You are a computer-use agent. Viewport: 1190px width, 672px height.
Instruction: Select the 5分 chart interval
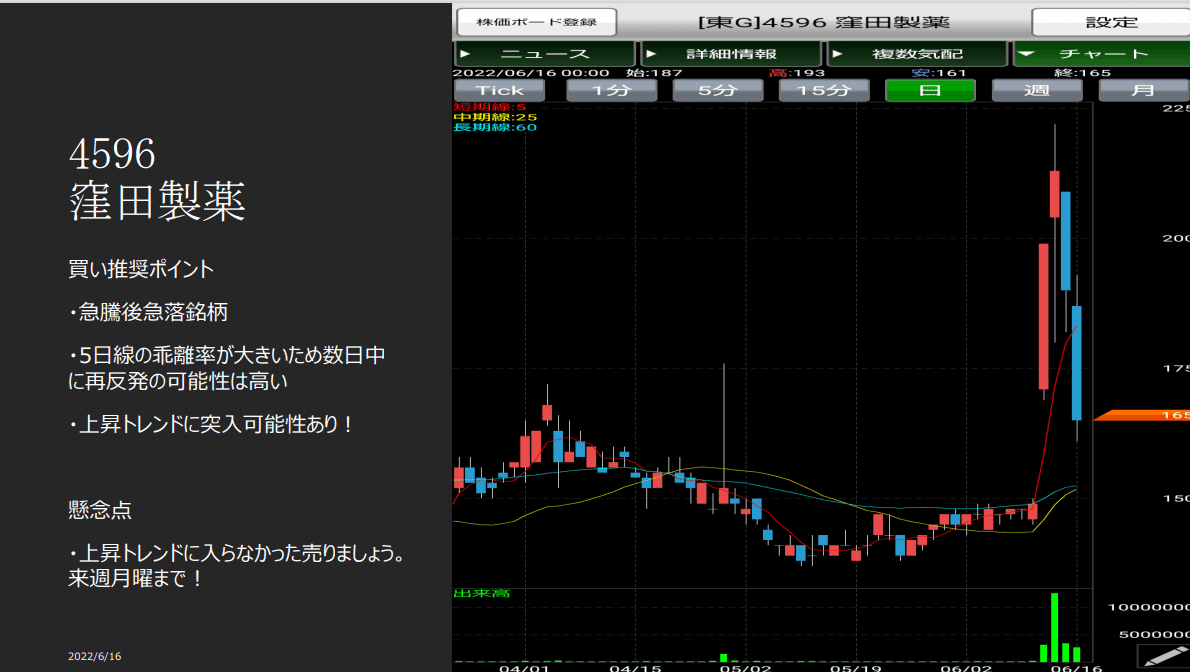click(x=718, y=90)
